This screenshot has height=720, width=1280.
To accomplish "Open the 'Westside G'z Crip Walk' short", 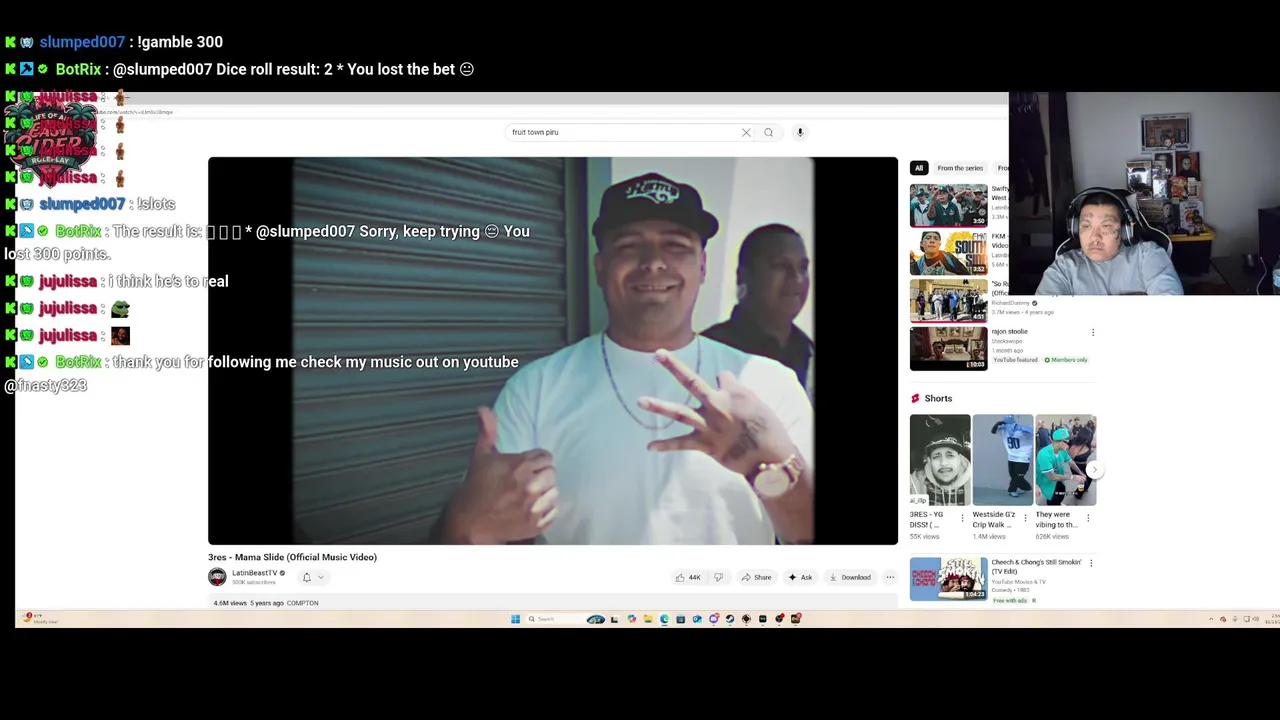I will pyautogui.click(x=1003, y=460).
